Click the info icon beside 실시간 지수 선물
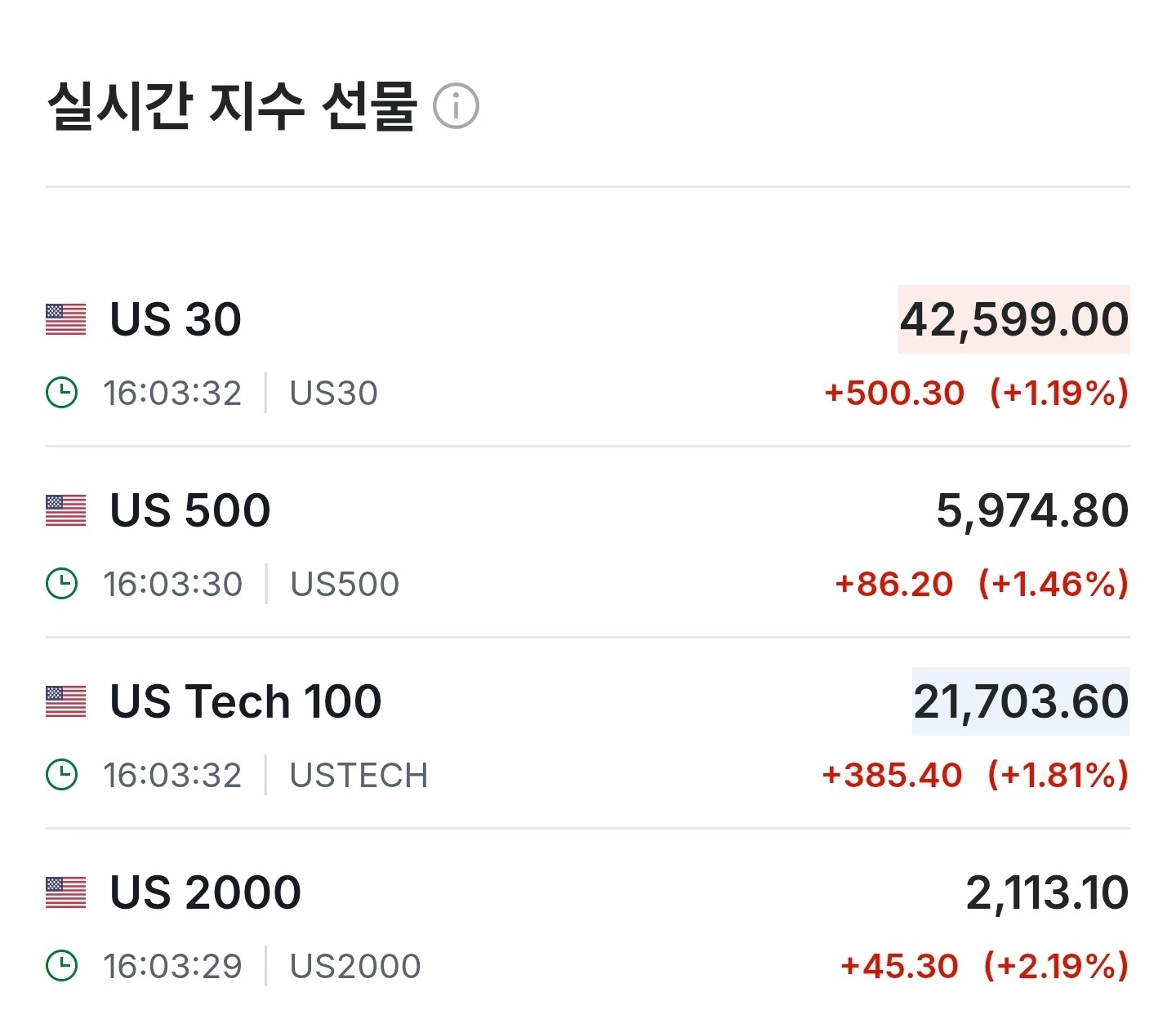This screenshot has height=1010, width=1176. coord(456,106)
